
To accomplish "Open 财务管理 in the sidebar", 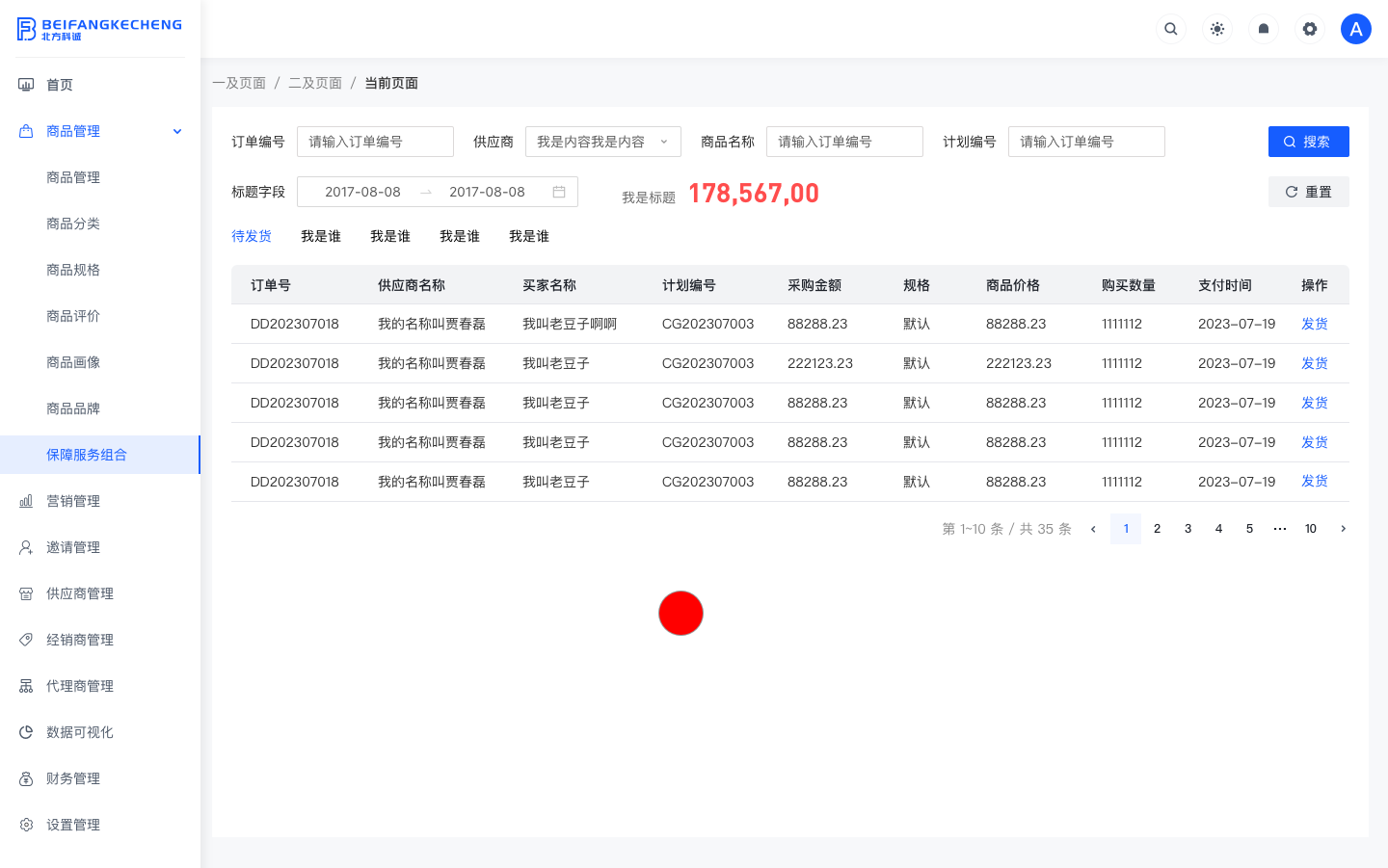I will pyautogui.click(x=73, y=778).
